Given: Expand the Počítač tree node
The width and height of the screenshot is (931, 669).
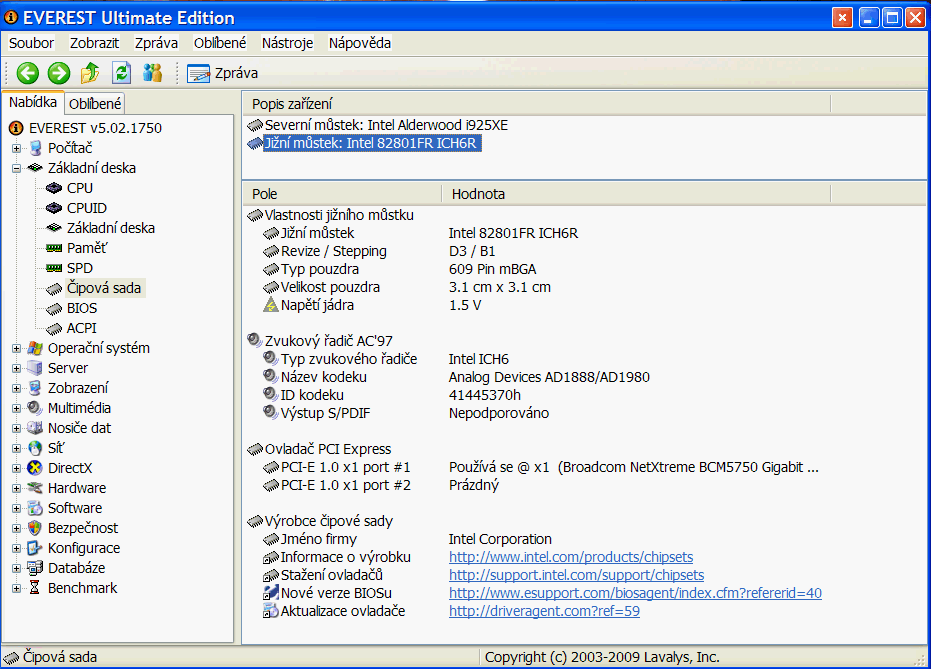Looking at the screenshot, I should point(16,148).
